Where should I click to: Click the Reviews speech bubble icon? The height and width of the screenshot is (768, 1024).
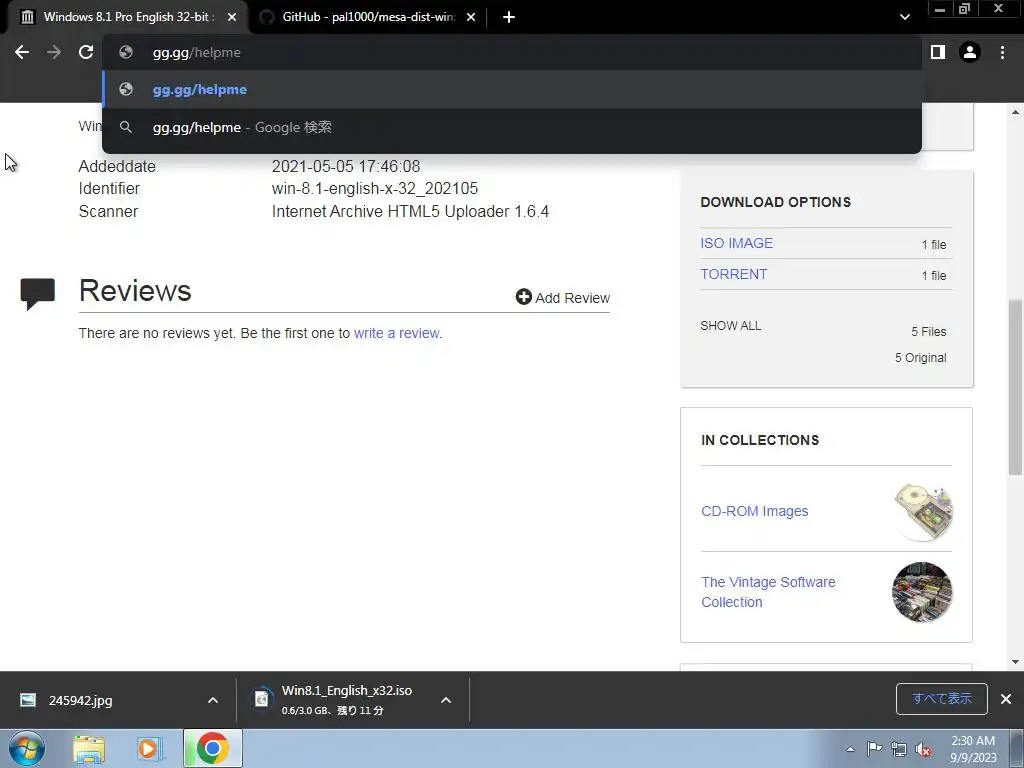37,294
